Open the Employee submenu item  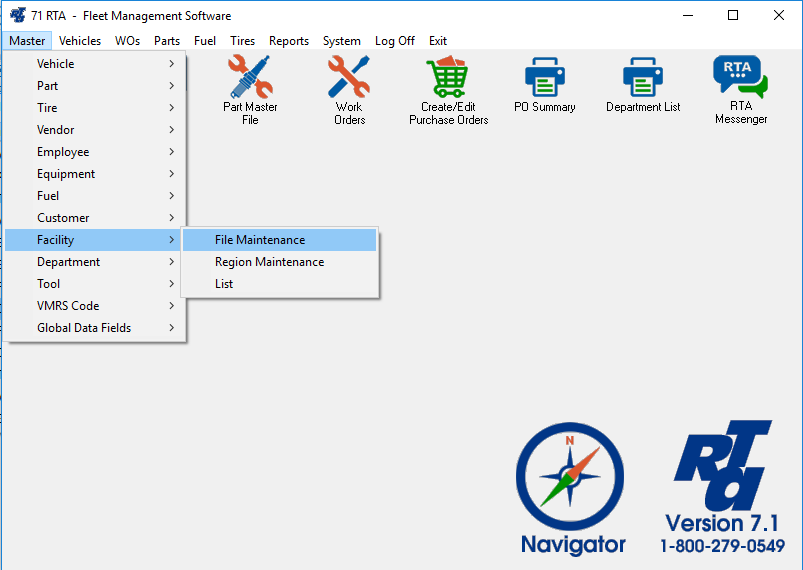95,152
